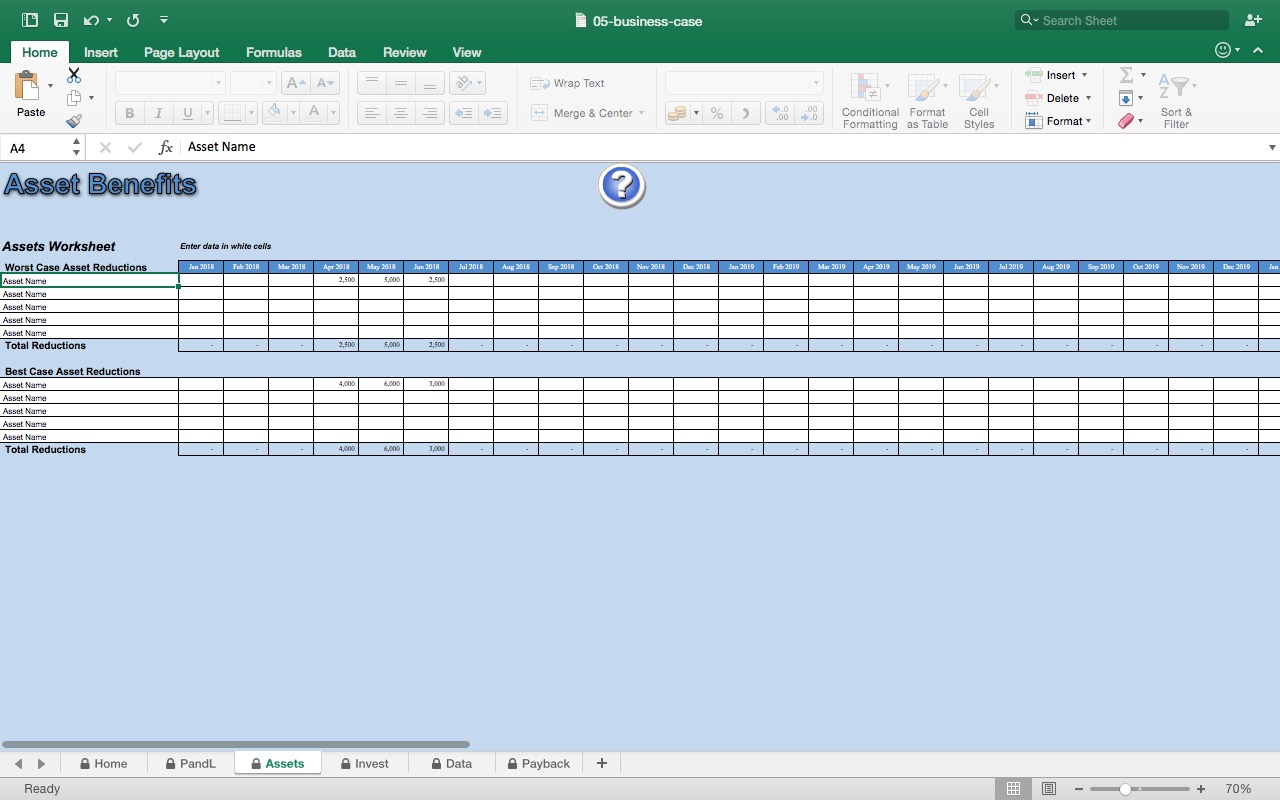
Task: Open Conditional Formatting menu
Action: pos(870,101)
